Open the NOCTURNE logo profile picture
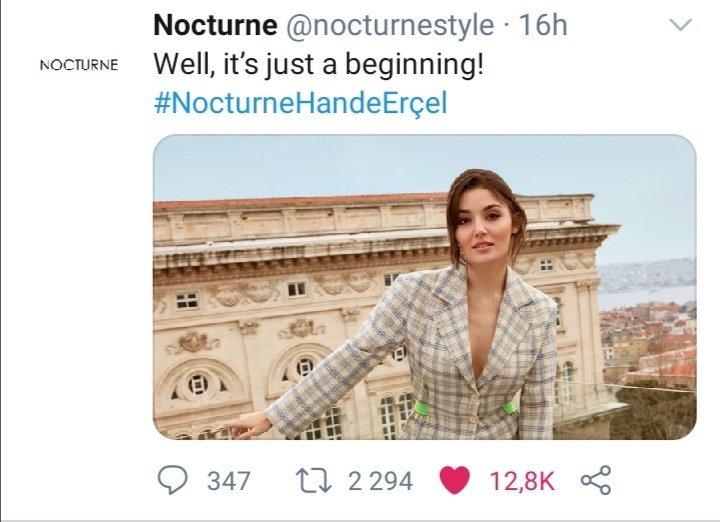The image size is (720, 522). click(78, 66)
